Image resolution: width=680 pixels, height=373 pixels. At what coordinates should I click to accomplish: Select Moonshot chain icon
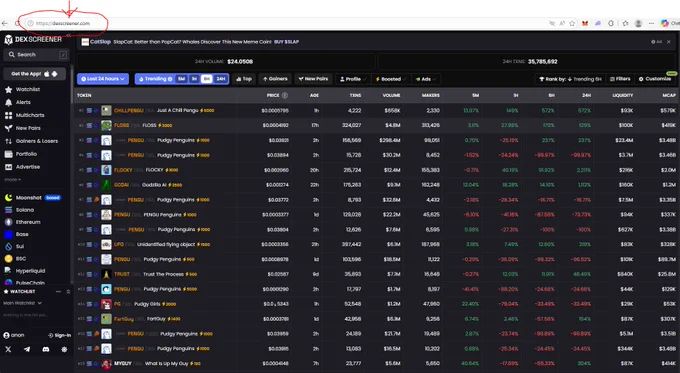pyautogui.click(x=8, y=198)
